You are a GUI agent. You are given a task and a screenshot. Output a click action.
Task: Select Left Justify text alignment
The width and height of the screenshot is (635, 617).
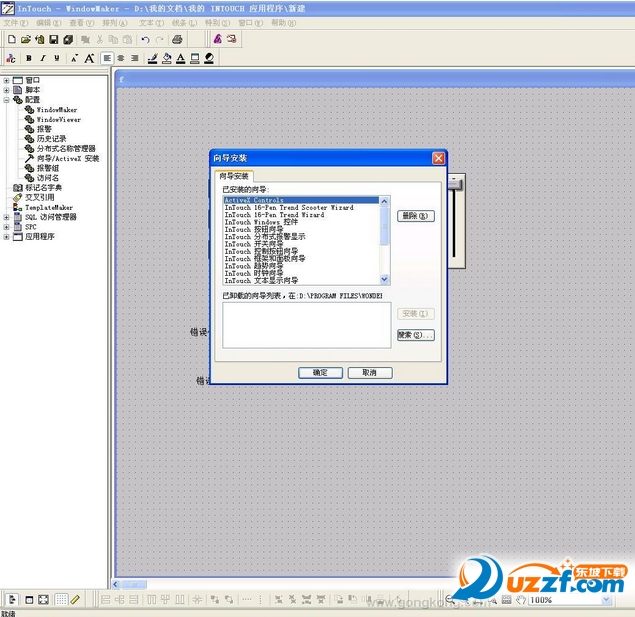click(x=107, y=58)
